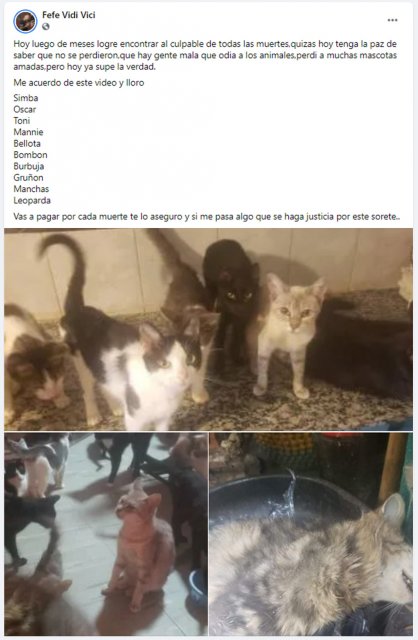Viewport: 418px width, 640px height.
Task: Open the bottom-right photo of fluffy gray cat
Action: point(311,534)
